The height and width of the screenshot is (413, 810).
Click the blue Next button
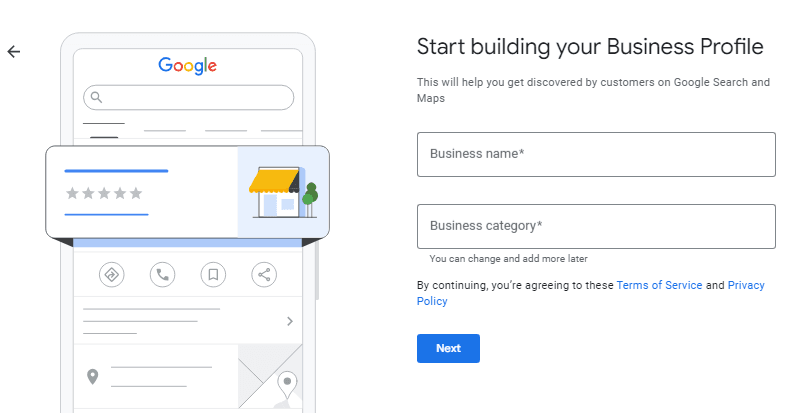coord(448,348)
